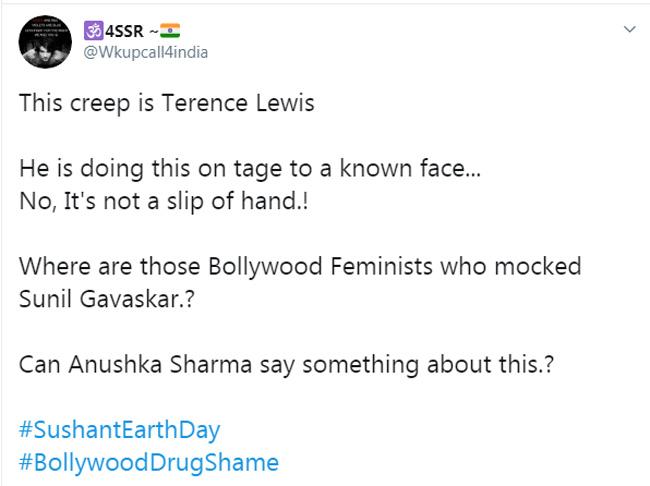Viewport: 650px width, 486px height.
Task: Open the tweet options chevron menu
Action: [629, 30]
